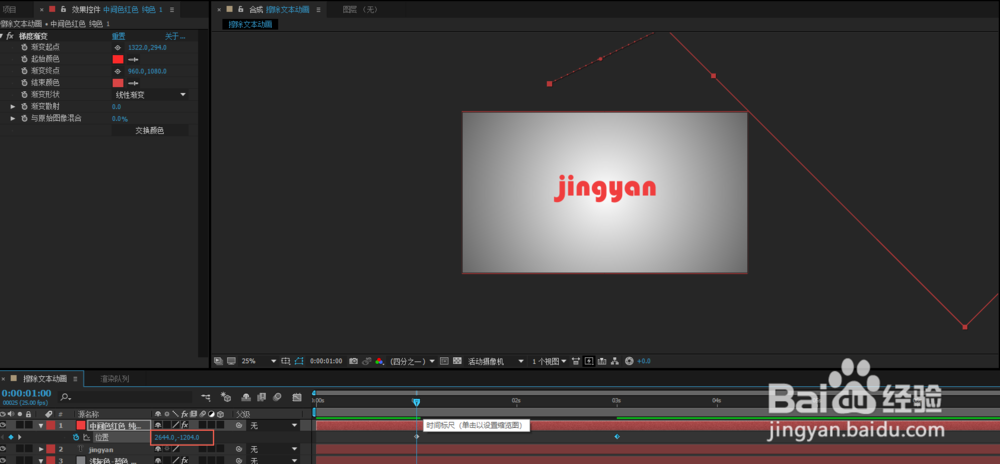The height and width of the screenshot is (464, 1000).
Task: Open the 起始颜色 red color swatch
Action: tap(118, 59)
